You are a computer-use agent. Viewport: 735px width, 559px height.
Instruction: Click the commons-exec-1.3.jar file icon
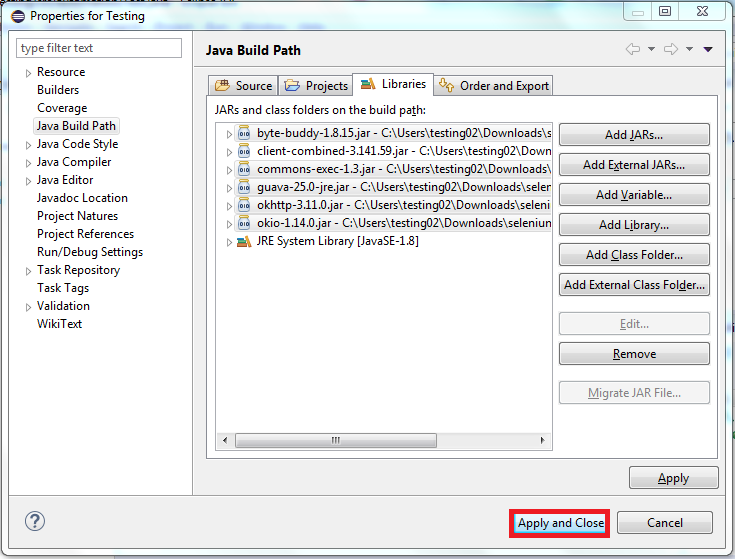pos(244,169)
